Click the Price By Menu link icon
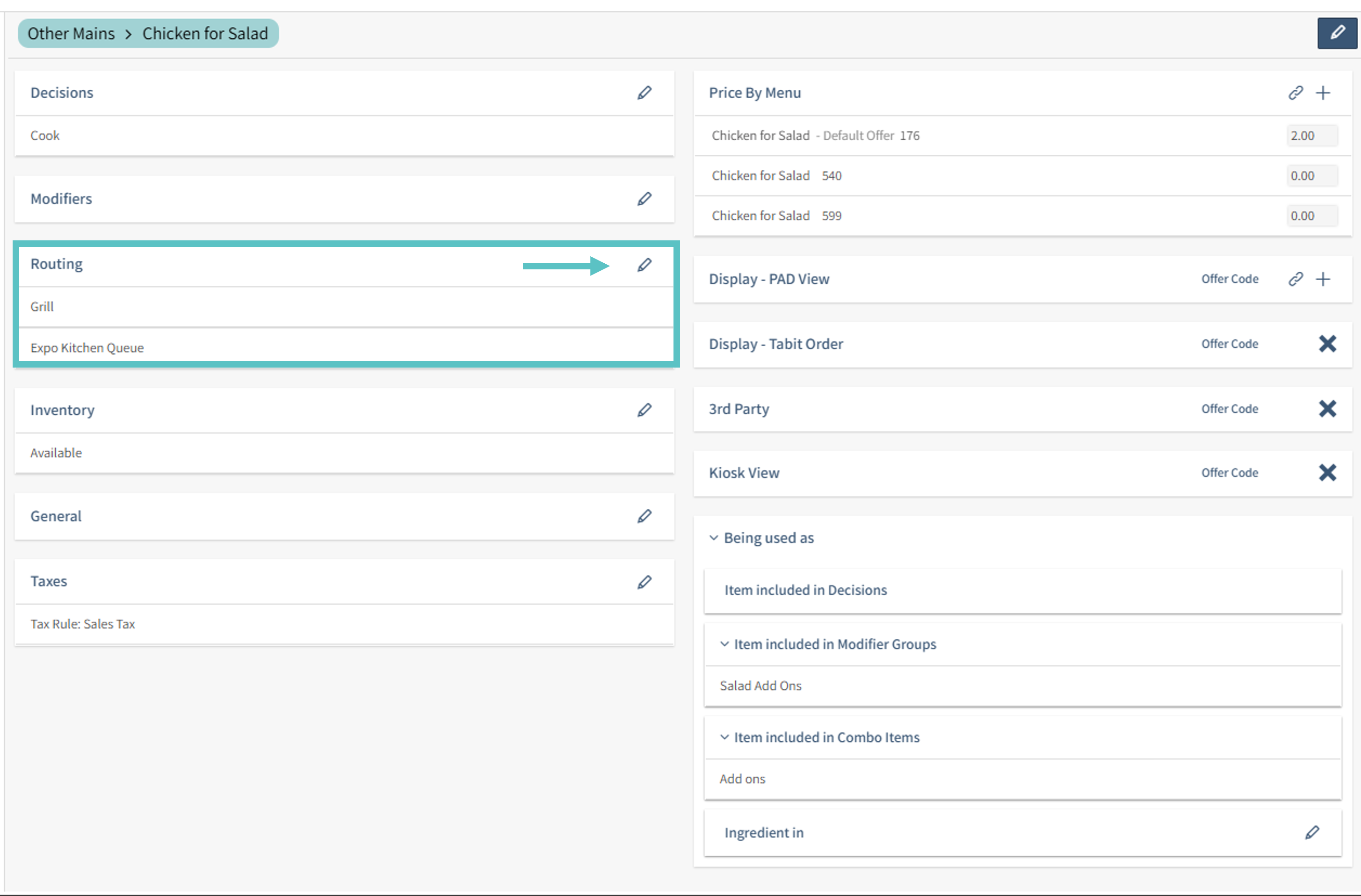1361x896 pixels. click(x=1295, y=93)
